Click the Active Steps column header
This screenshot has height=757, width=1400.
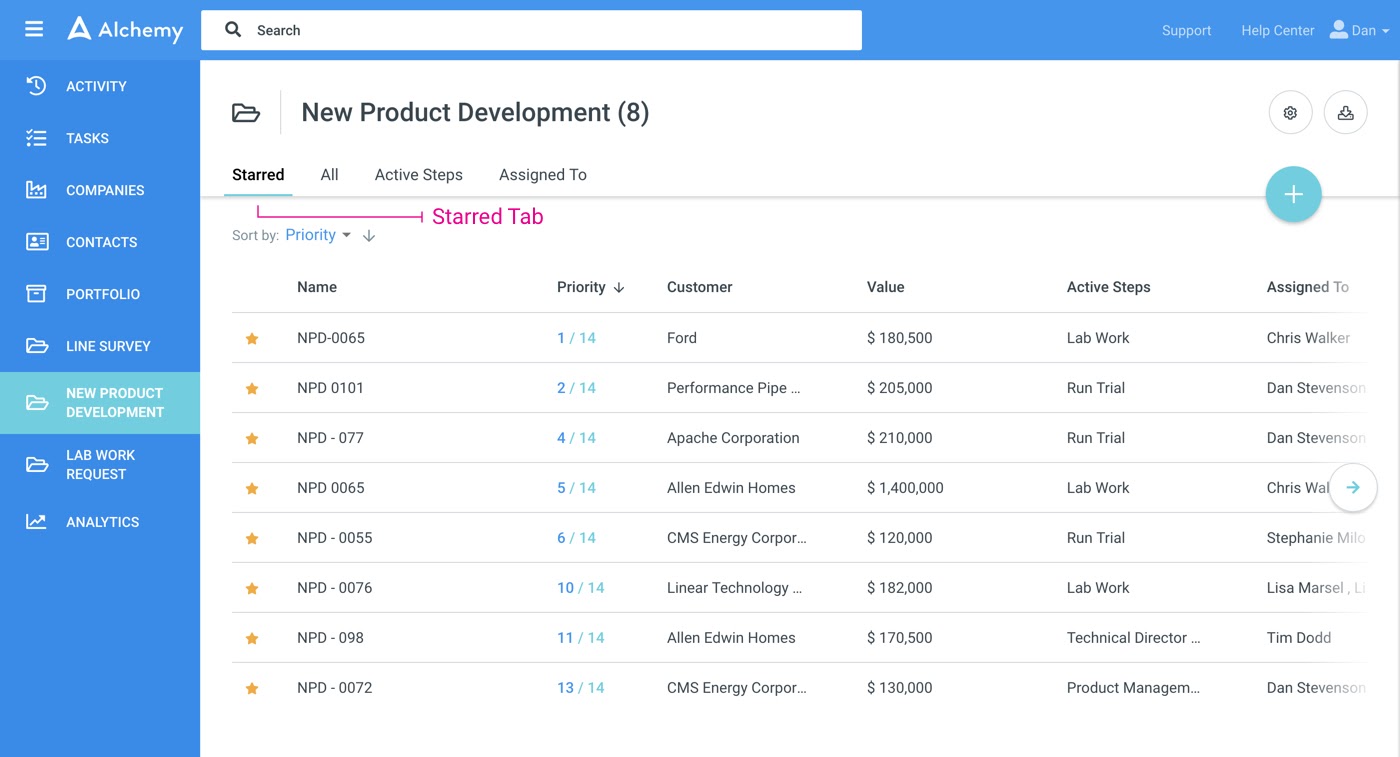pyautogui.click(x=1108, y=287)
